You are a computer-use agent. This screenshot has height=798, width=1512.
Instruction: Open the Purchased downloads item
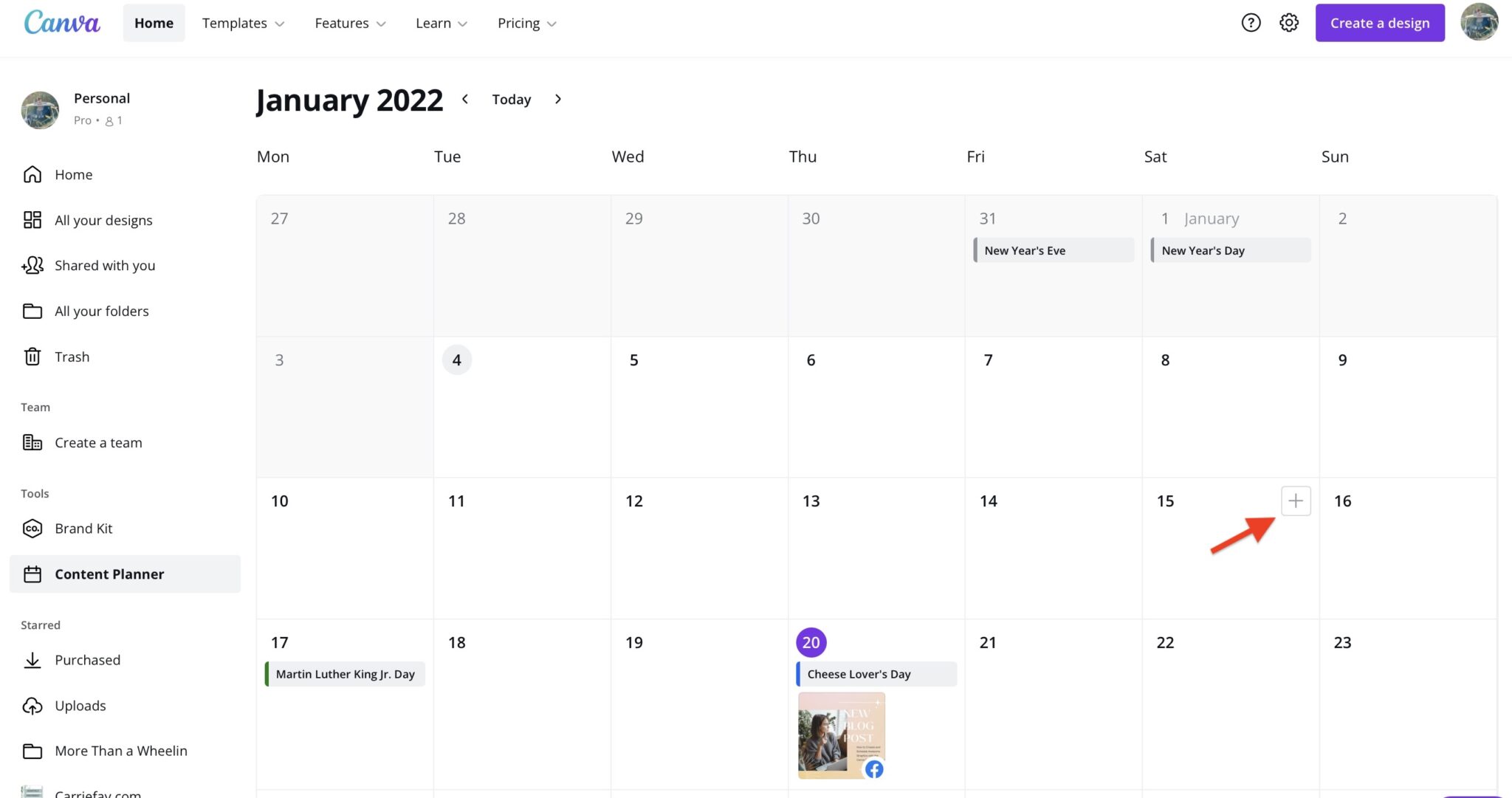(87, 660)
